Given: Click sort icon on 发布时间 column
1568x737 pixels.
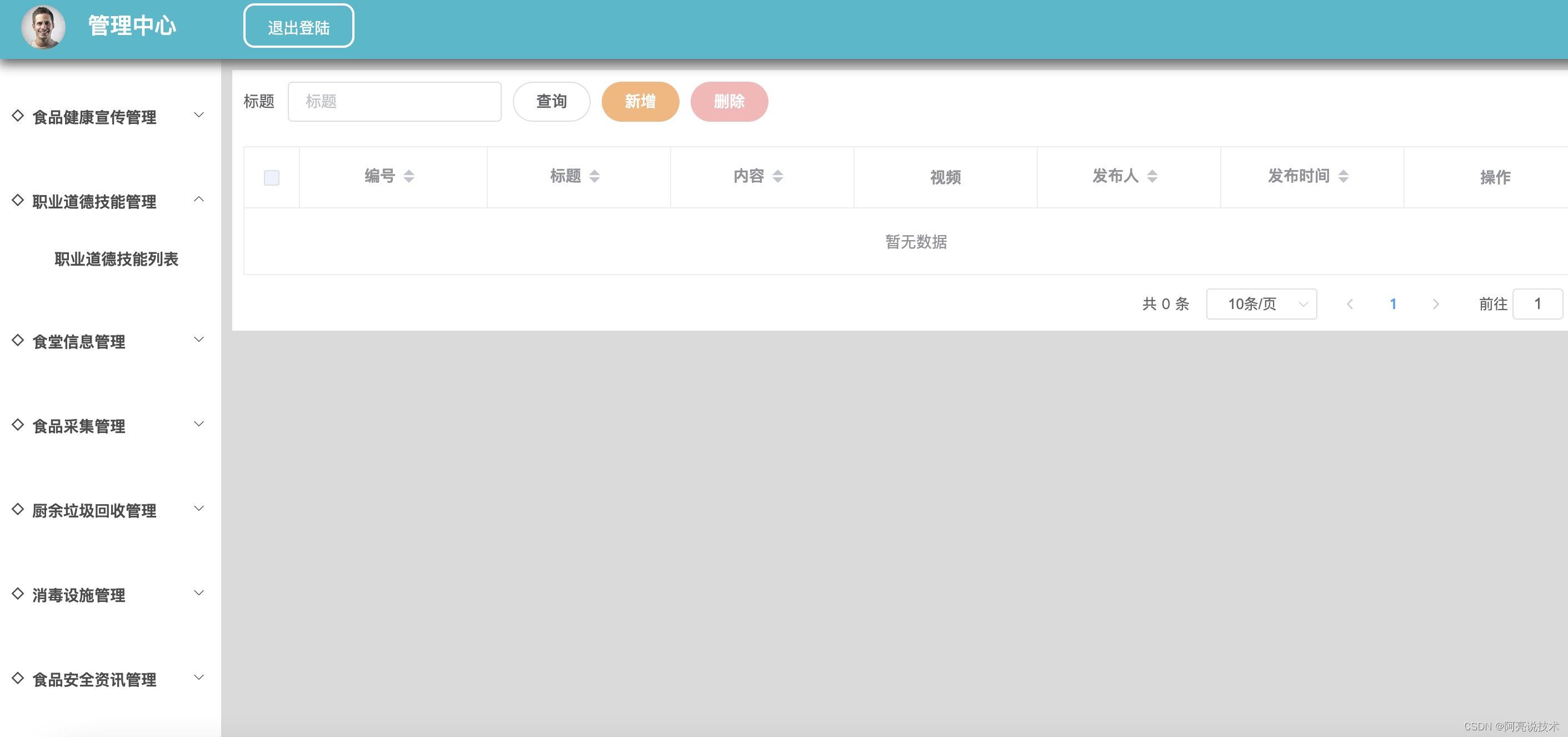Looking at the screenshot, I should pyautogui.click(x=1344, y=177).
